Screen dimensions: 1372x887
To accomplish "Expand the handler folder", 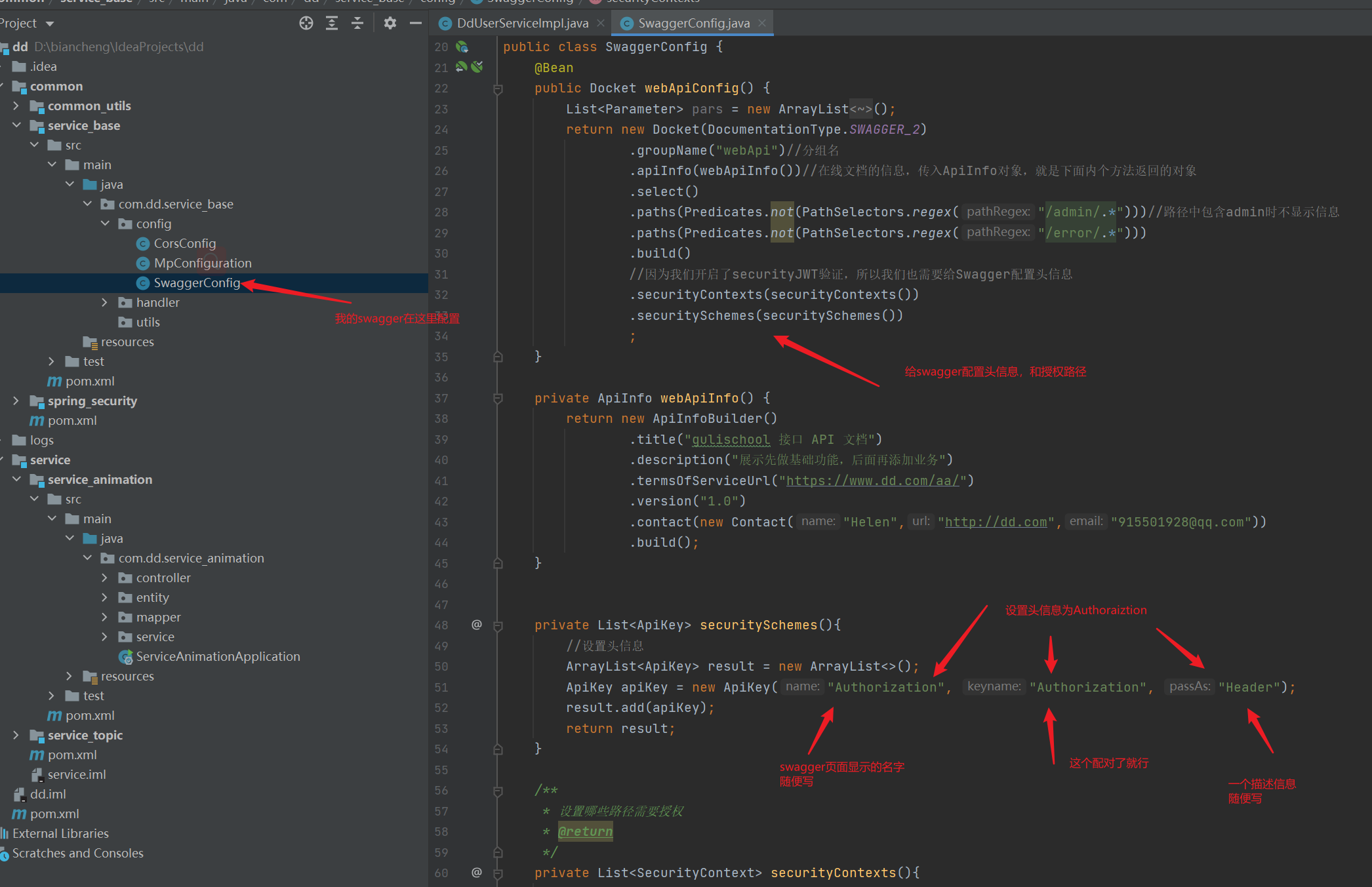I will coord(105,302).
